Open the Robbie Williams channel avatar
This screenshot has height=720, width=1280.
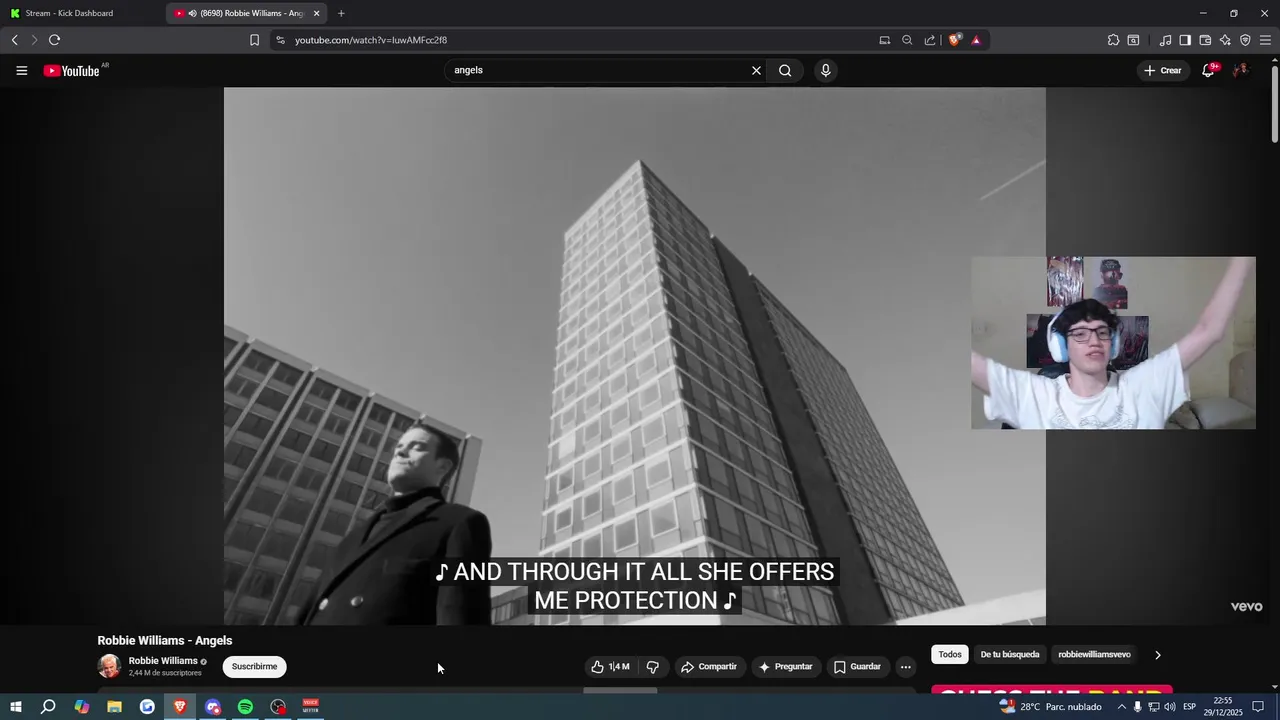pyautogui.click(x=109, y=666)
